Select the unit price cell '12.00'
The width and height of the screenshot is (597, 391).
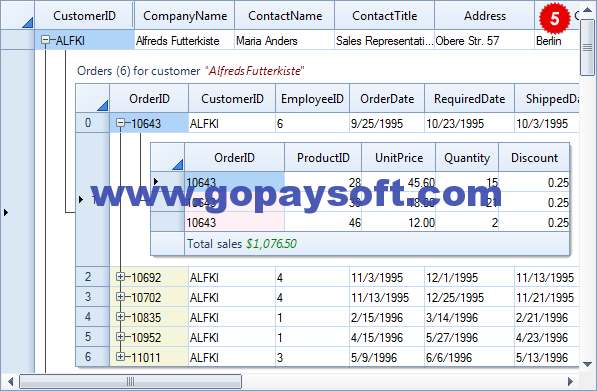399,222
